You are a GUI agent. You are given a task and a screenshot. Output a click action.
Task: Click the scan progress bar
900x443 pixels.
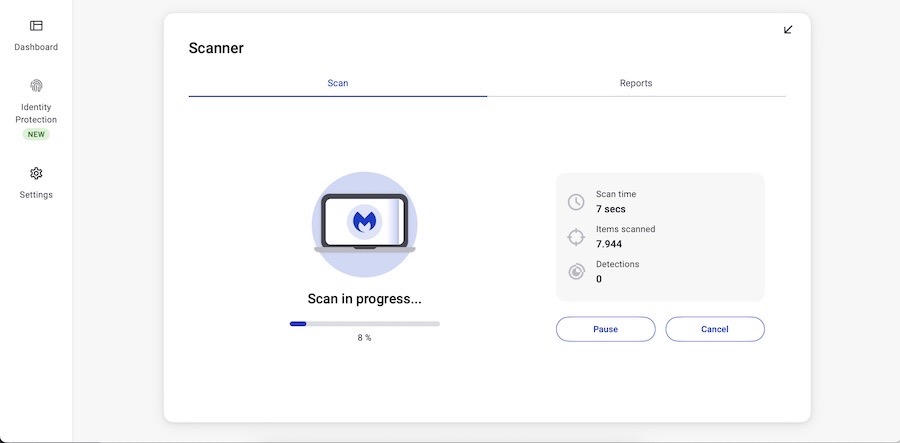[364, 324]
